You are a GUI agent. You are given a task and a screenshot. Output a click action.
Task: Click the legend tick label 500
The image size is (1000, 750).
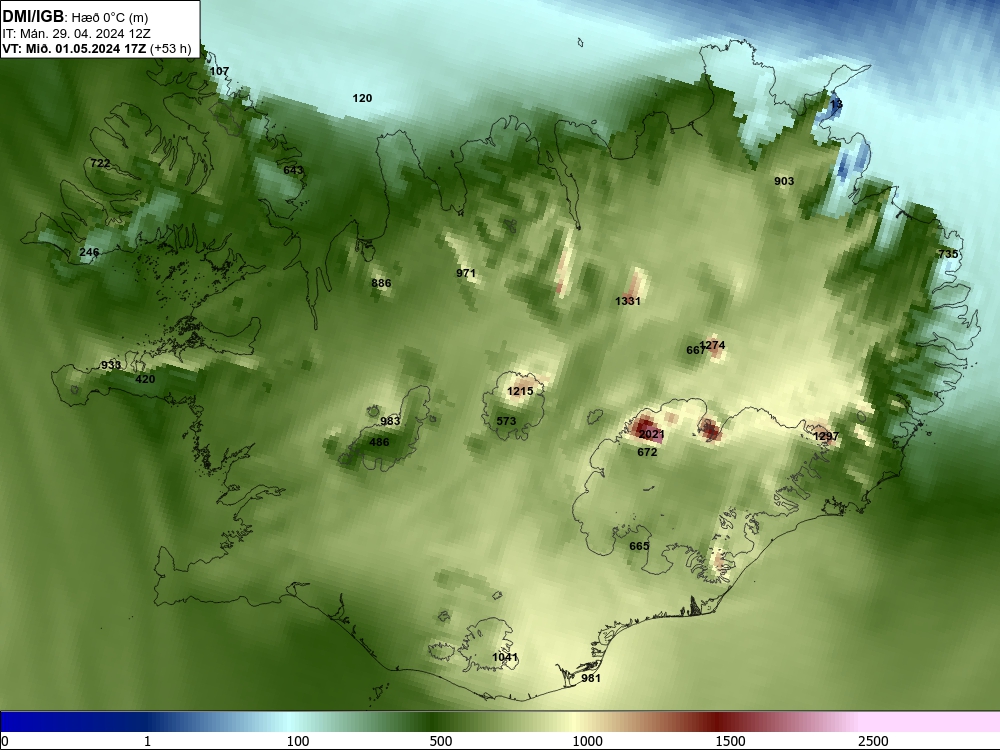pyautogui.click(x=441, y=741)
